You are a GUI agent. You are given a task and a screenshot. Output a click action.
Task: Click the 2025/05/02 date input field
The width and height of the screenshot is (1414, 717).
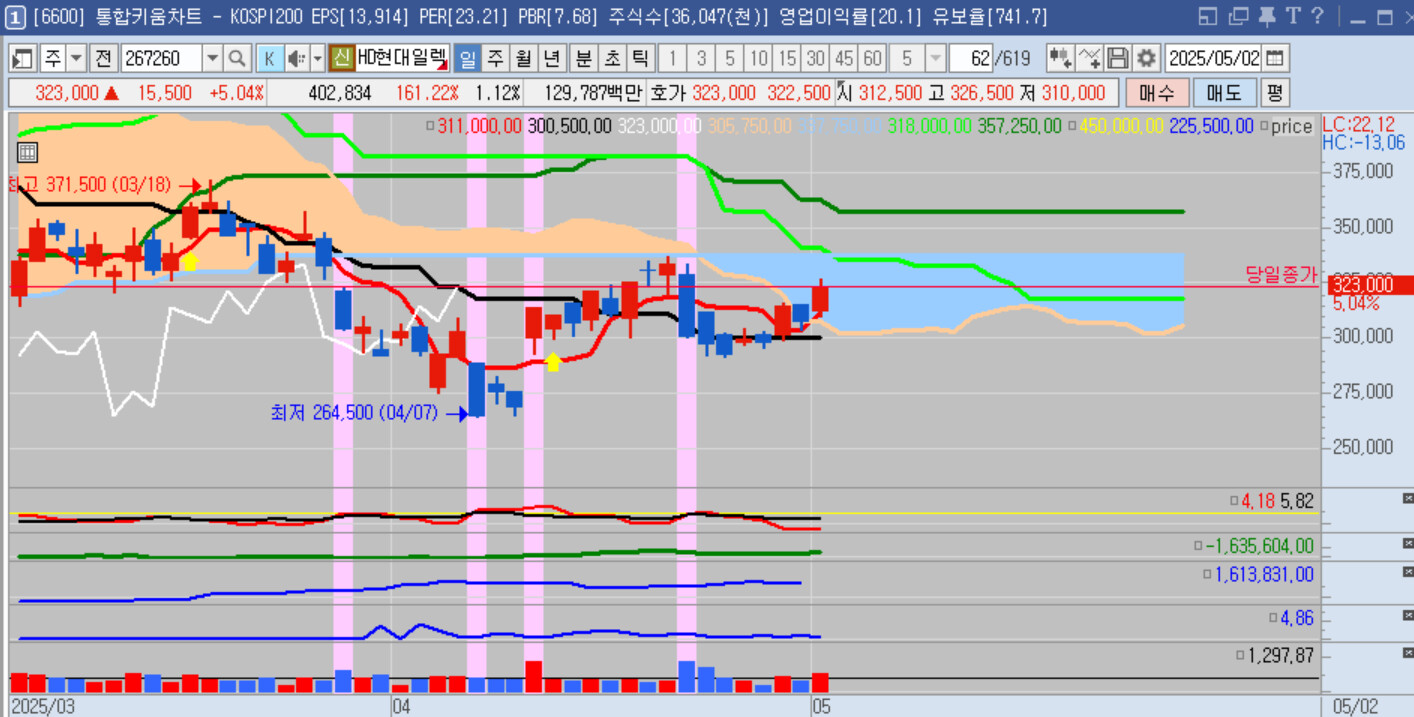(1214, 58)
